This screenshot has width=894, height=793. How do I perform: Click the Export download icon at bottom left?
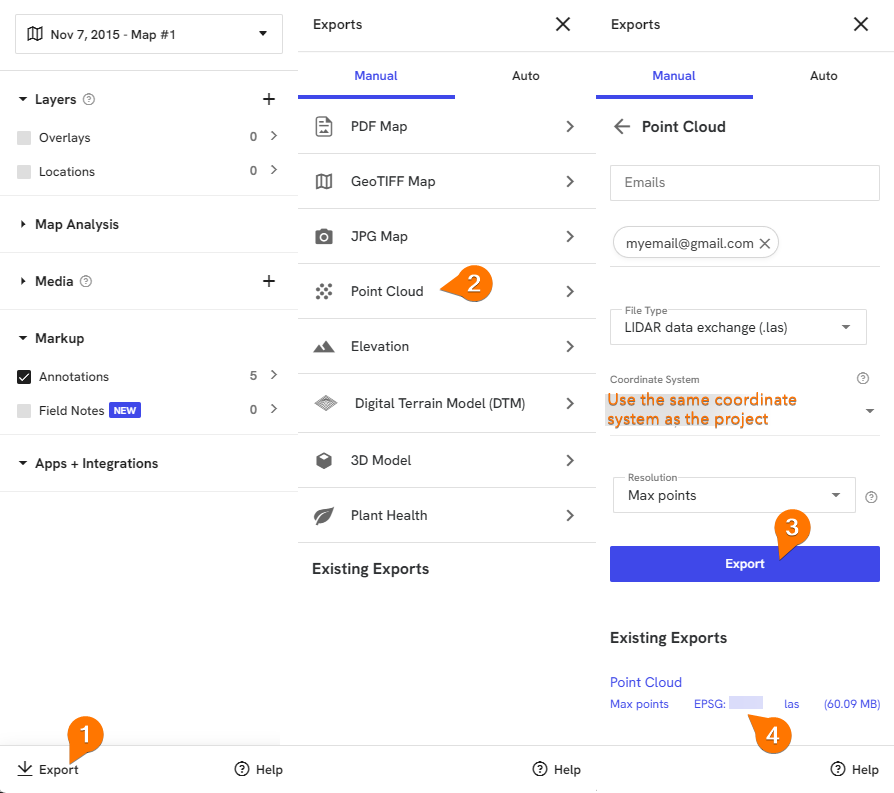(x=25, y=768)
